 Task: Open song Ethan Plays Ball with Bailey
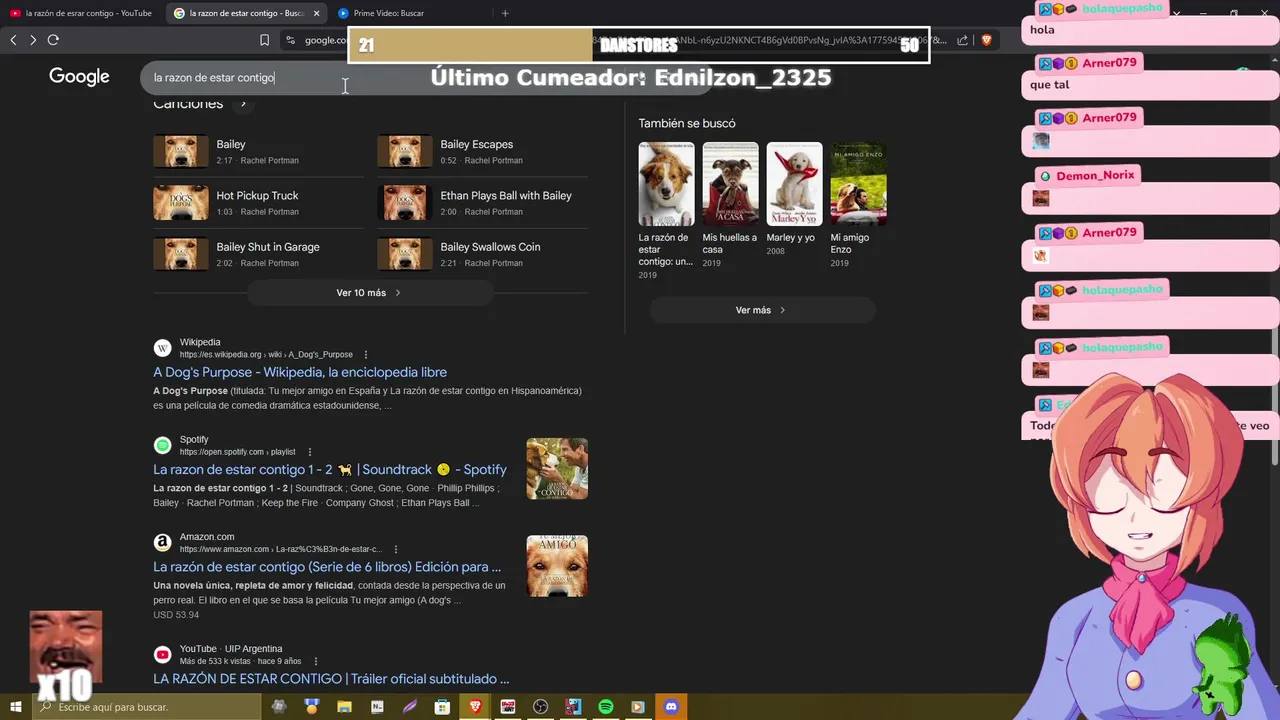(506, 195)
